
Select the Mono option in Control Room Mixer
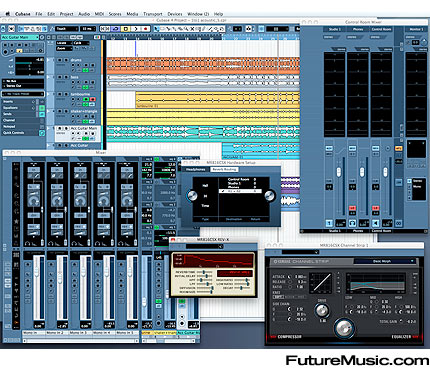click(x=417, y=187)
